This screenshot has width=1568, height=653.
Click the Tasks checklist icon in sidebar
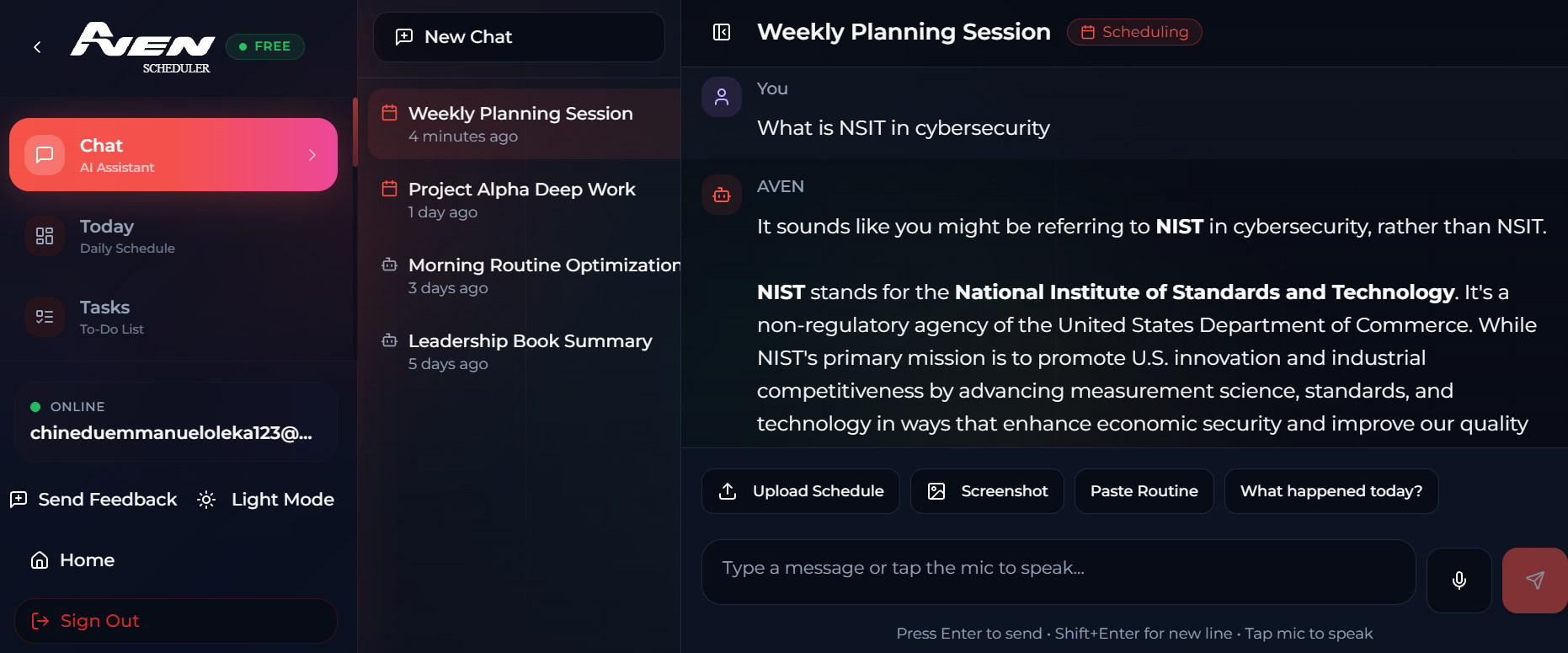[45, 317]
